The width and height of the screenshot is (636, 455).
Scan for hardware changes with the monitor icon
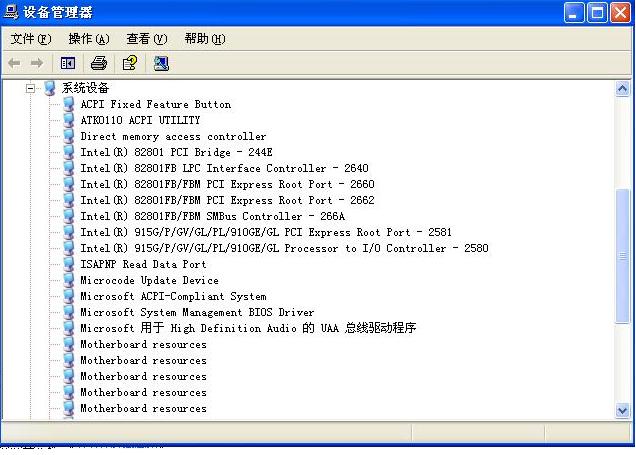[161, 63]
